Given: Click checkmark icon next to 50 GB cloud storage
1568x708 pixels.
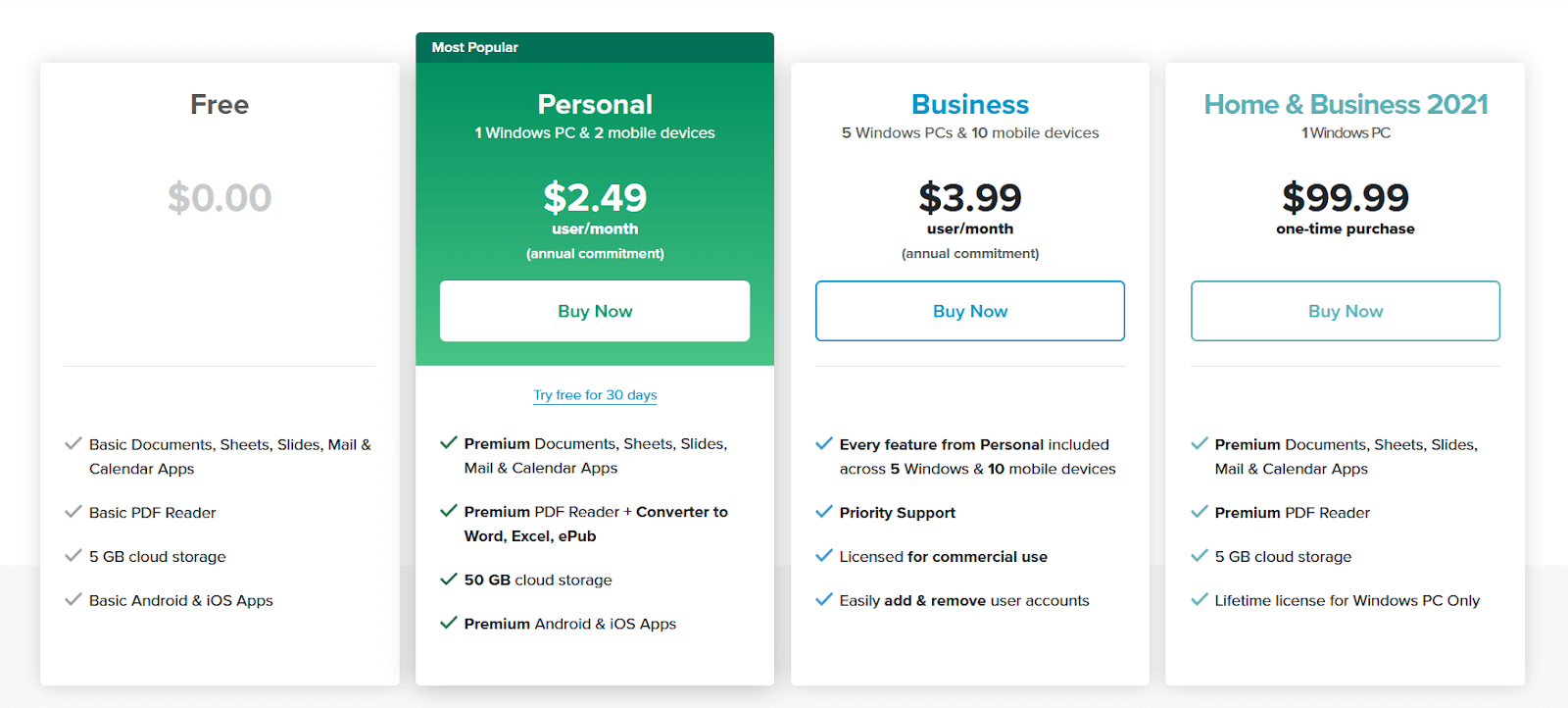Looking at the screenshot, I should point(449,580).
